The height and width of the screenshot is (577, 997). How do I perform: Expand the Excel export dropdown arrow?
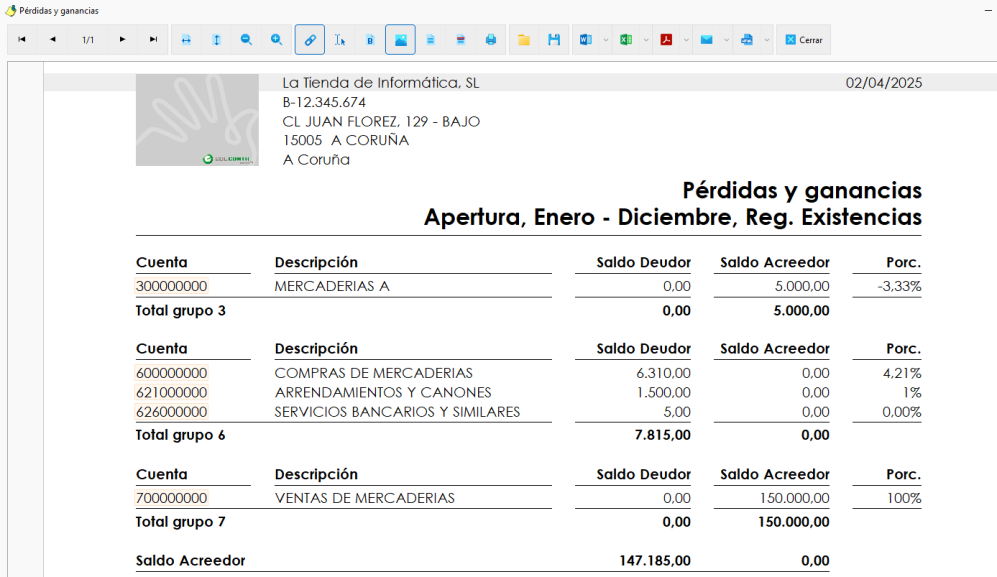tap(646, 39)
